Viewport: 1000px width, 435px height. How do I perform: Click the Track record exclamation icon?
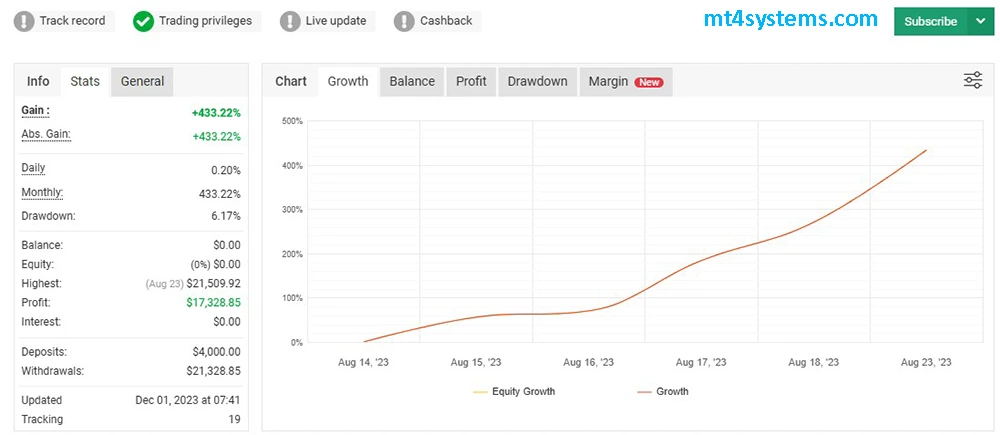pos(24,21)
